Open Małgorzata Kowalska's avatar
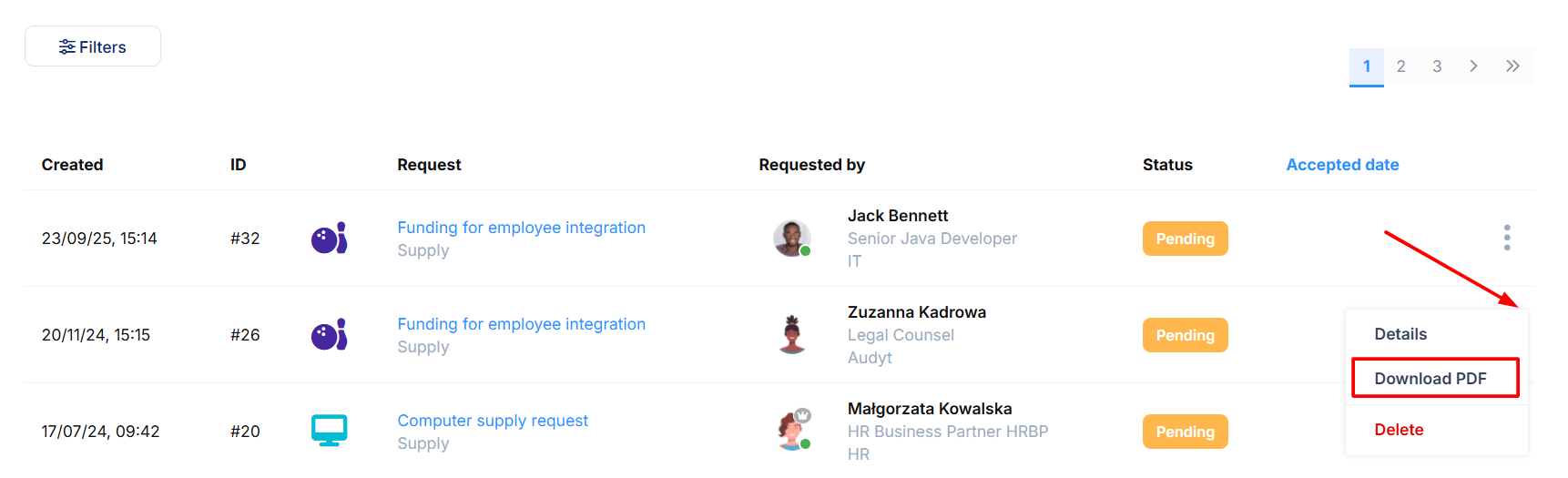The image size is (1568, 478). coord(793,431)
